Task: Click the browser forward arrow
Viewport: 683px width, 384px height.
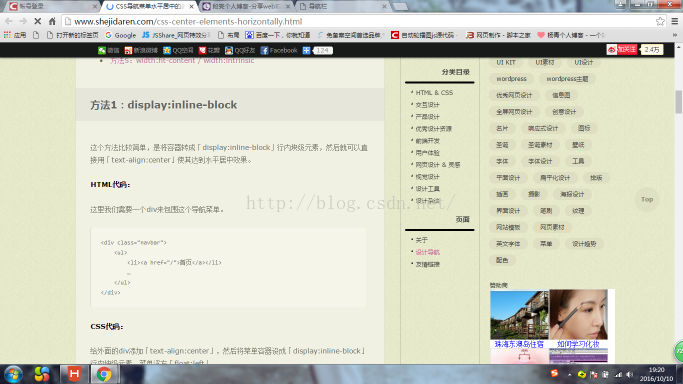Action: [x=23, y=21]
